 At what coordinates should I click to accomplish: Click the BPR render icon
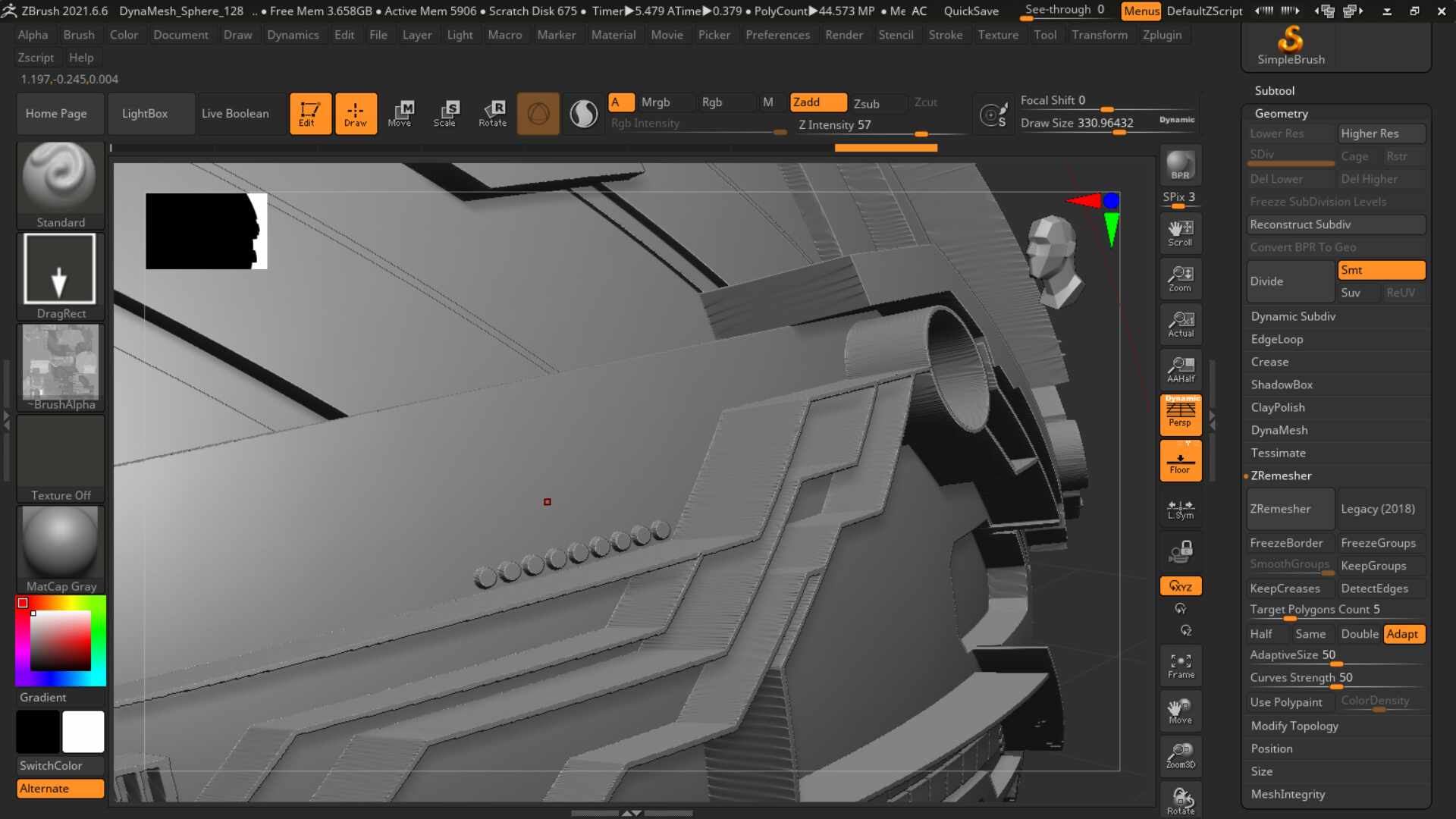[1180, 165]
